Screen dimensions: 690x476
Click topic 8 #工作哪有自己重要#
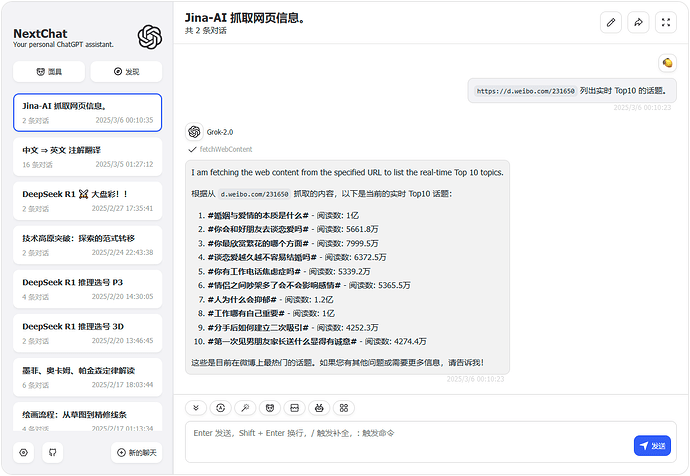click(x=246, y=313)
